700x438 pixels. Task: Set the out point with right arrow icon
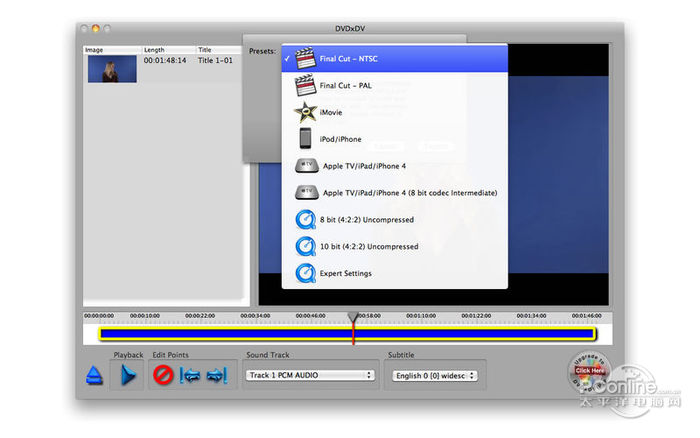[x=217, y=376]
